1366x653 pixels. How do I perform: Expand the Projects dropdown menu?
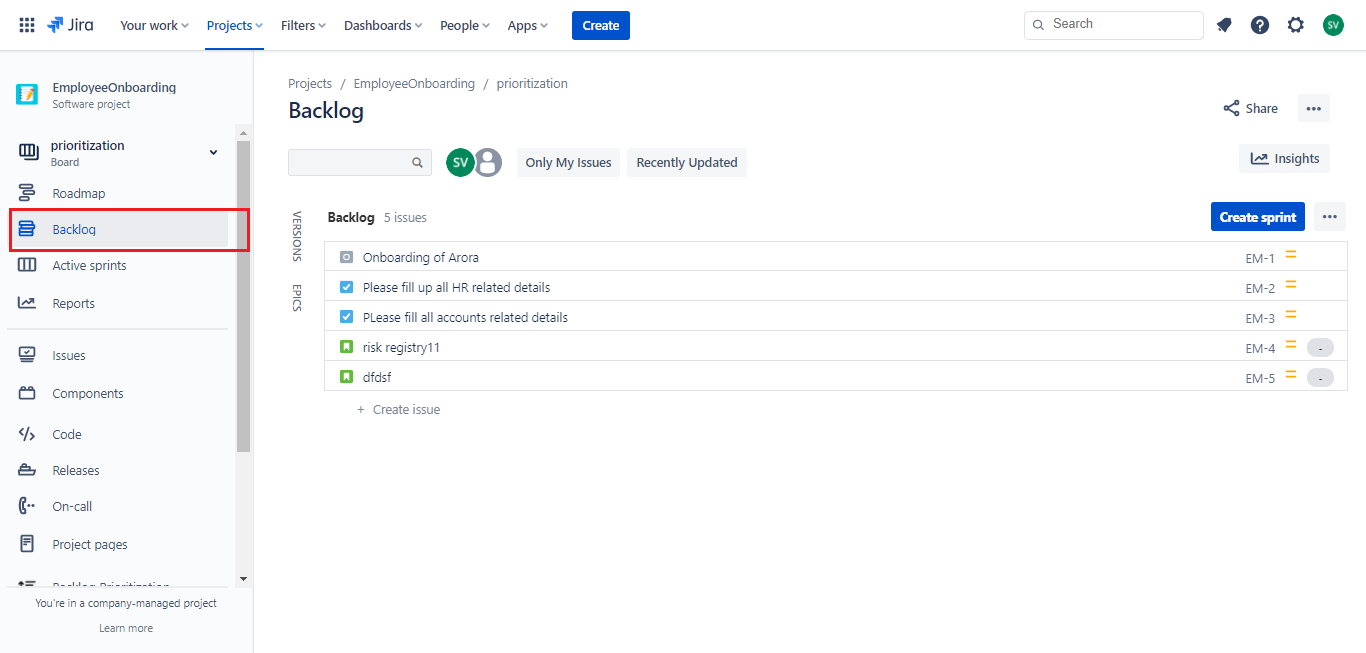pyautogui.click(x=235, y=25)
